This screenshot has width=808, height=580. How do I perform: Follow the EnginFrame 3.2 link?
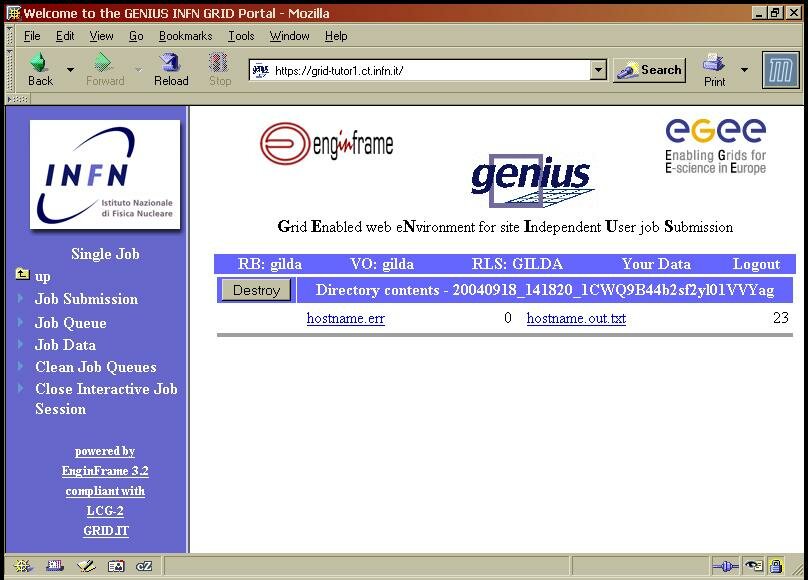pyautogui.click(x=105, y=471)
